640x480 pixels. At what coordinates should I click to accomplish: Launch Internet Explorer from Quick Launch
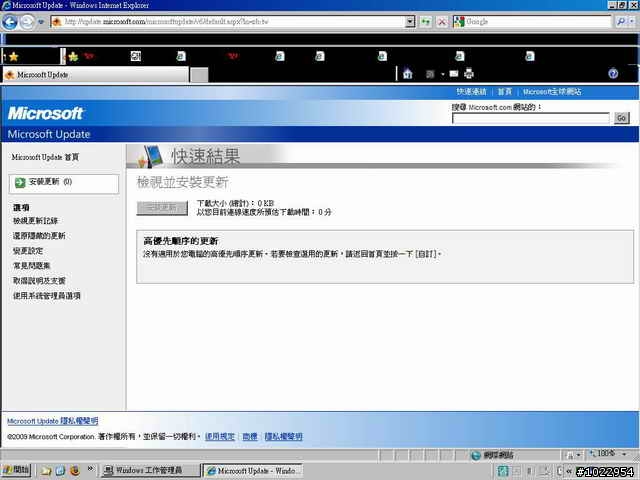(x=60, y=471)
